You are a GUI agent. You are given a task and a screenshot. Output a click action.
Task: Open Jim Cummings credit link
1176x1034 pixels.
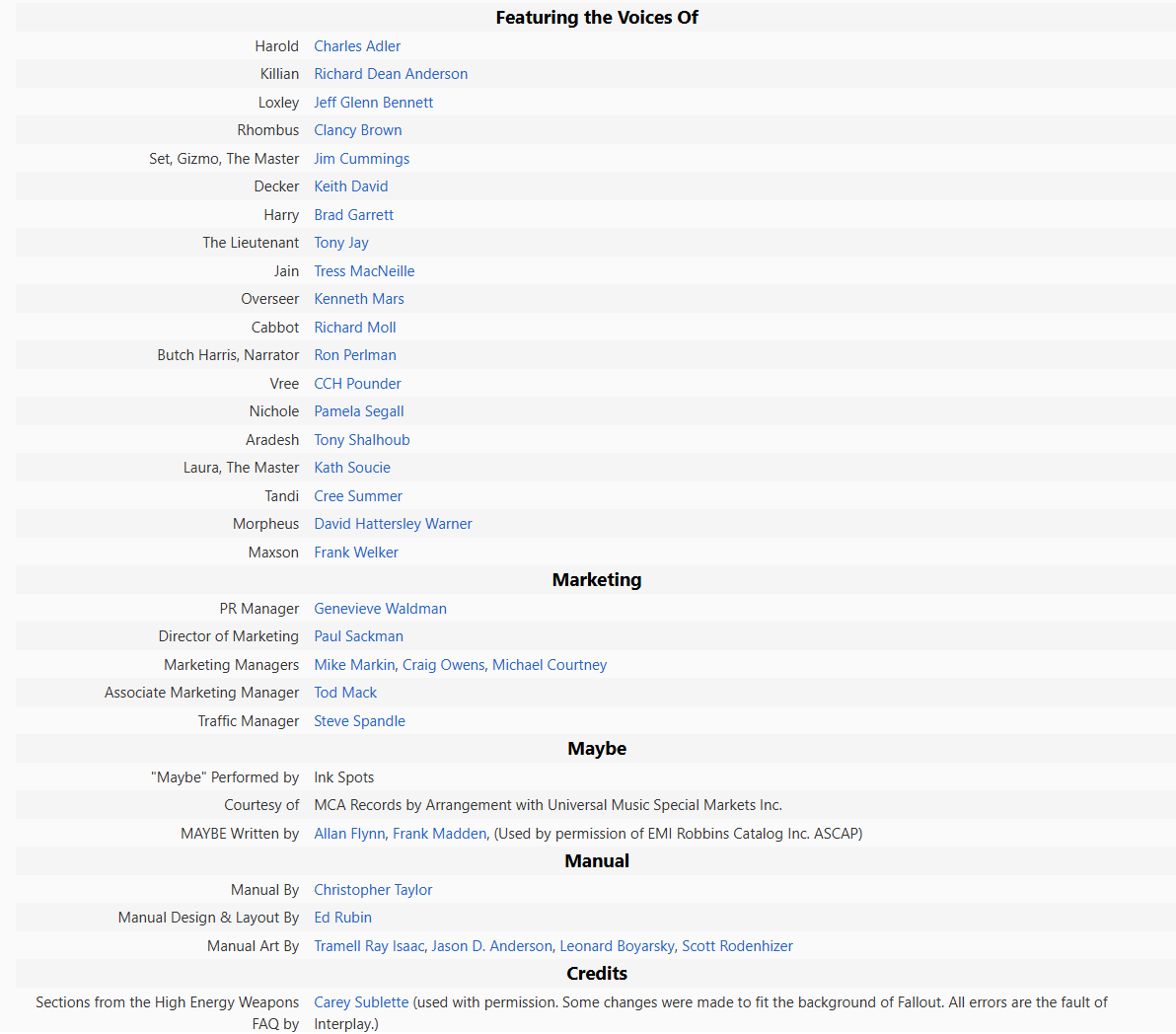click(x=361, y=159)
